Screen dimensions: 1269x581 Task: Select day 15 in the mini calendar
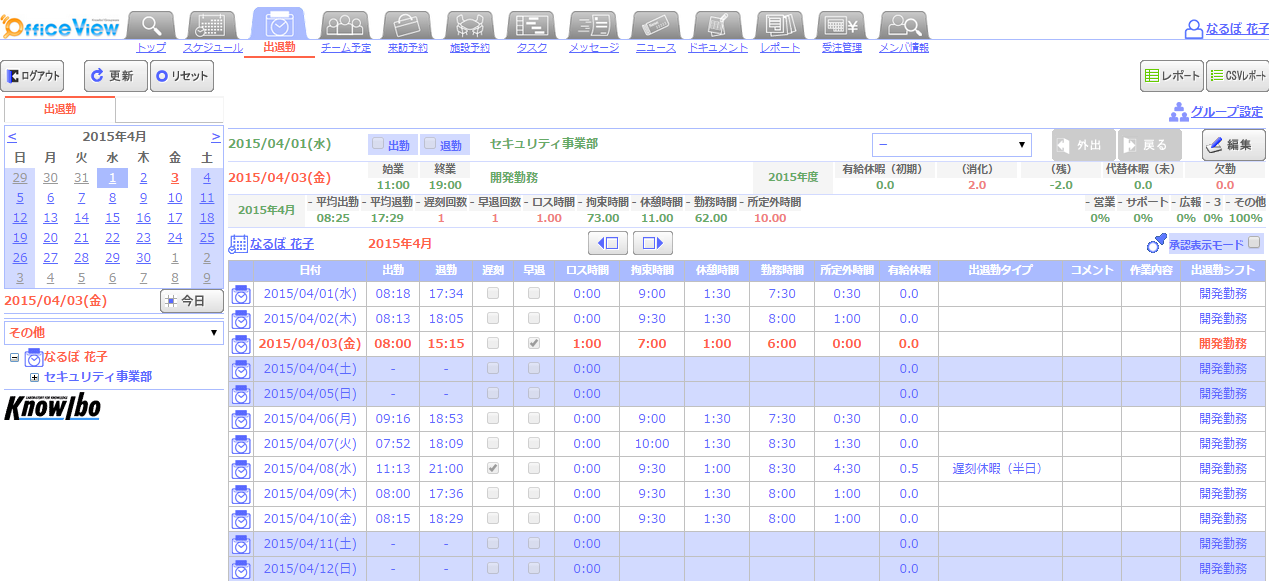coord(113,218)
